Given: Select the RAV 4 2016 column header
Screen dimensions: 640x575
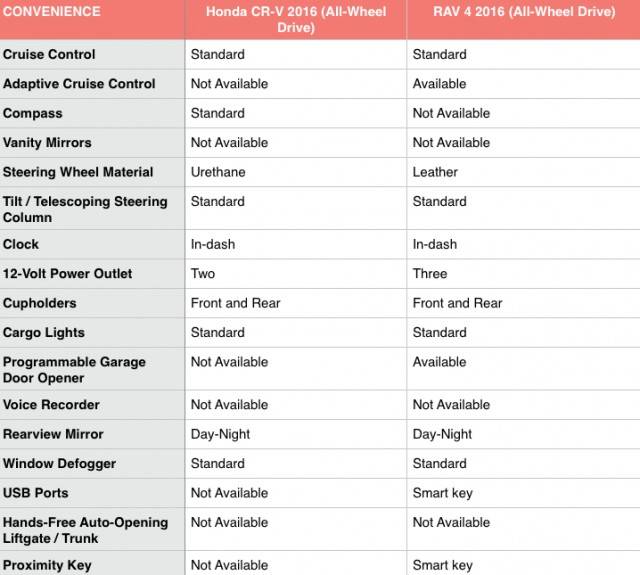Looking at the screenshot, I should (524, 11).
